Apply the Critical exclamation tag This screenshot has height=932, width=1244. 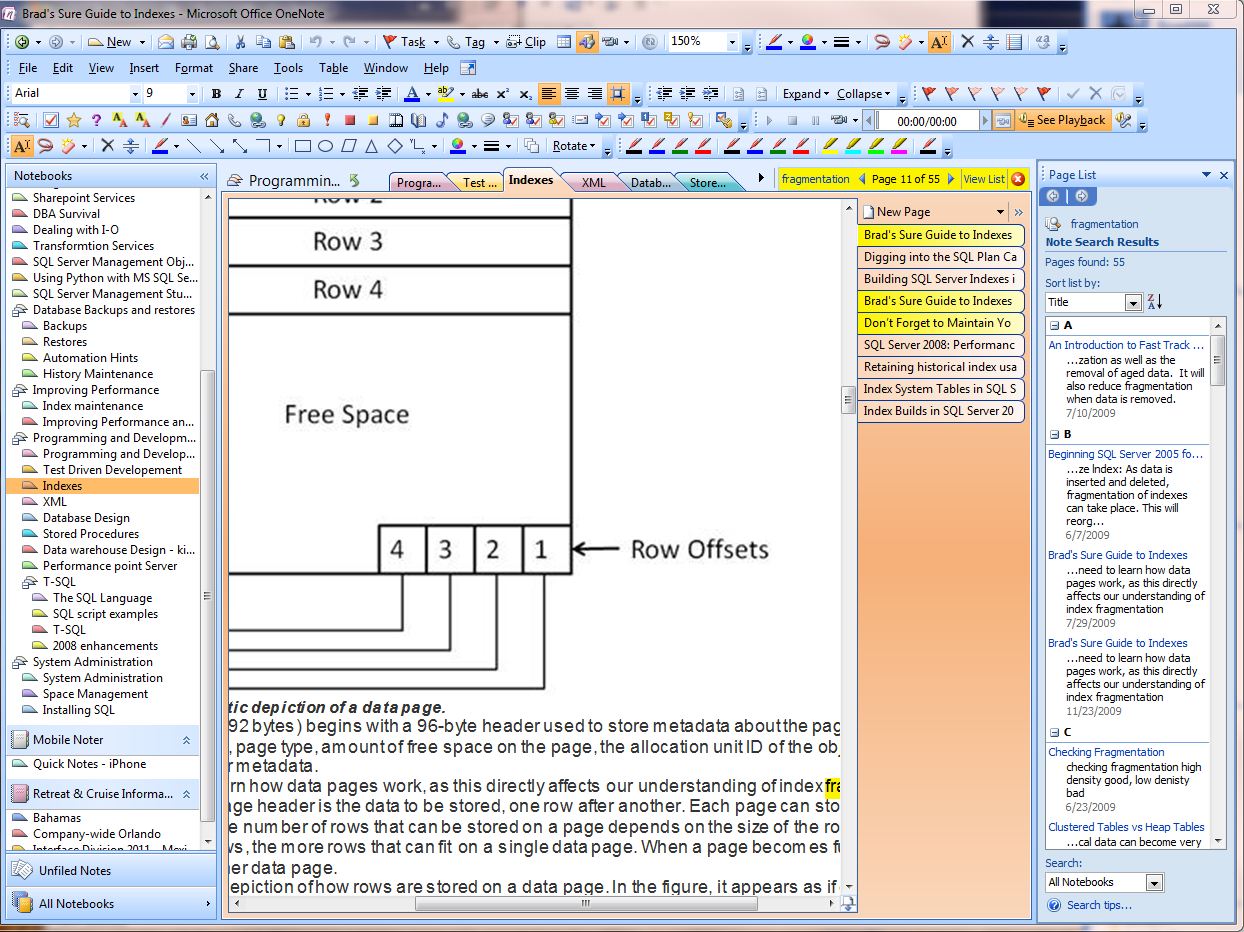click(327, 120)
